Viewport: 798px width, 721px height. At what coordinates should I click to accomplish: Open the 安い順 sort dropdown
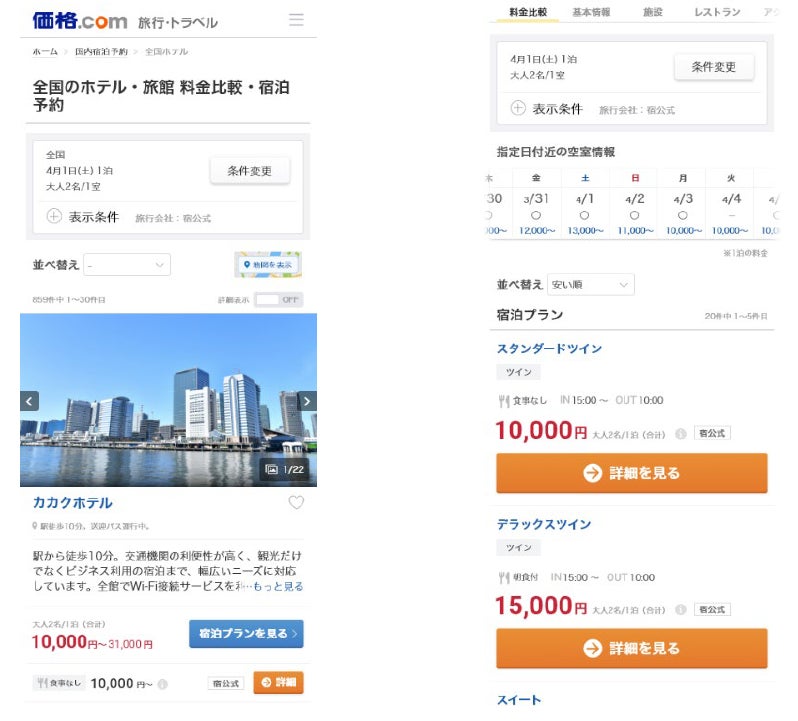pos(590,285)
